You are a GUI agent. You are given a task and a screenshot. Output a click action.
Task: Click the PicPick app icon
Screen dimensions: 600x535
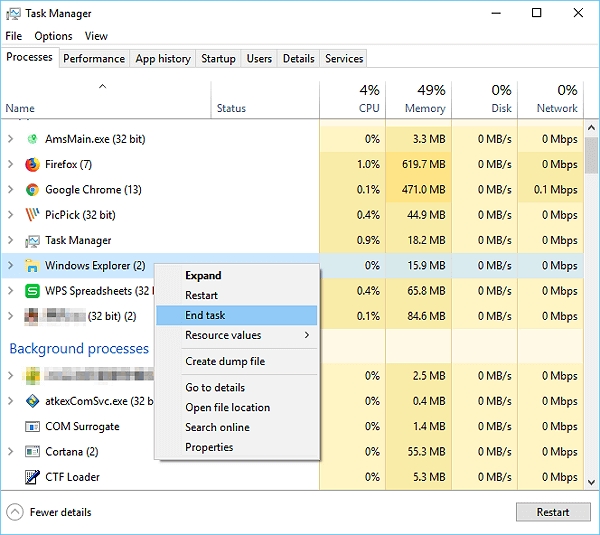pos(32,215)
